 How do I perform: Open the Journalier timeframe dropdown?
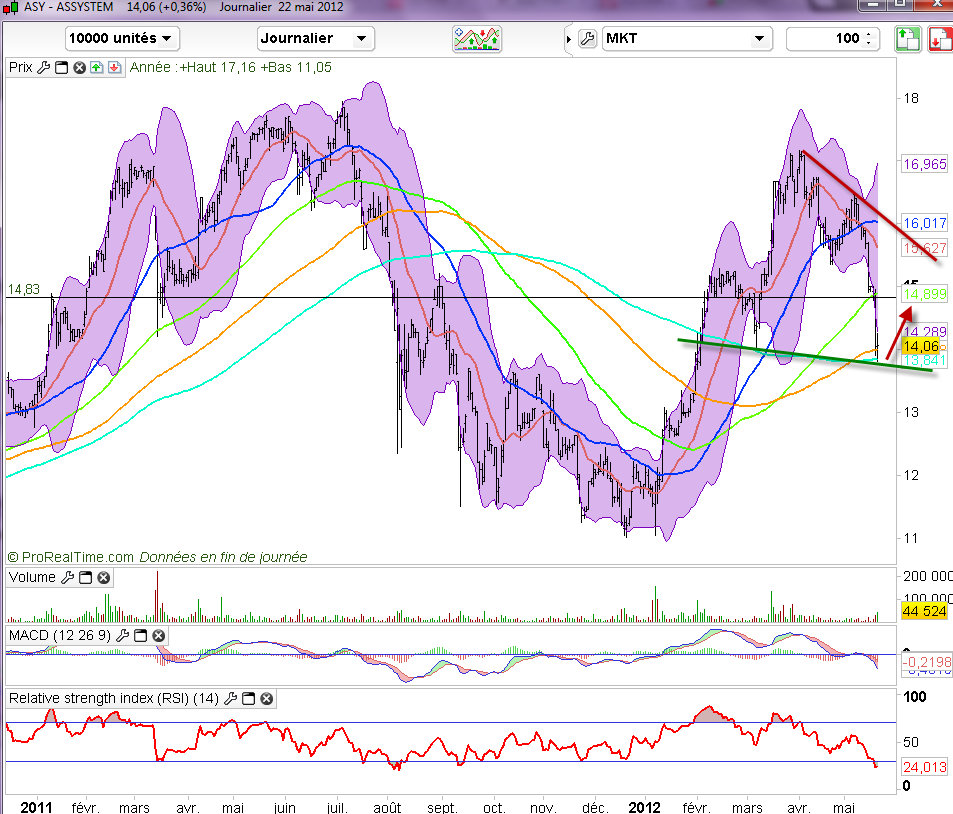(315, 39)
